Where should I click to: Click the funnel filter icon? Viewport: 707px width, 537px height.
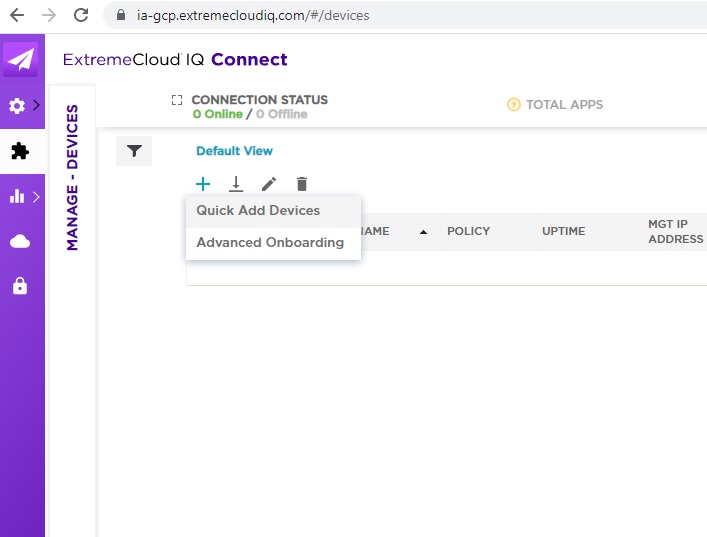pyautogui.click(x=134, y=151)
